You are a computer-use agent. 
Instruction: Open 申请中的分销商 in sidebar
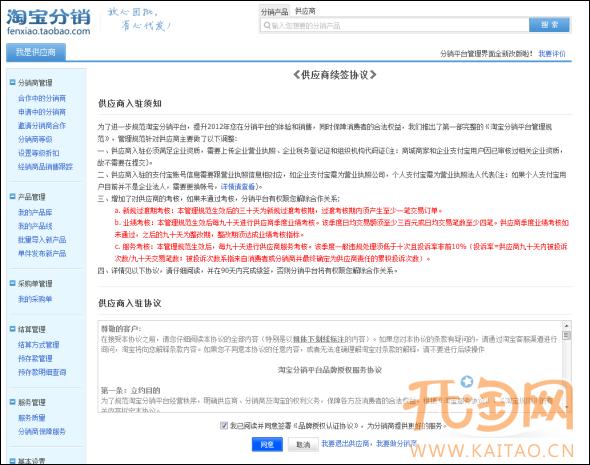point(42,112)
